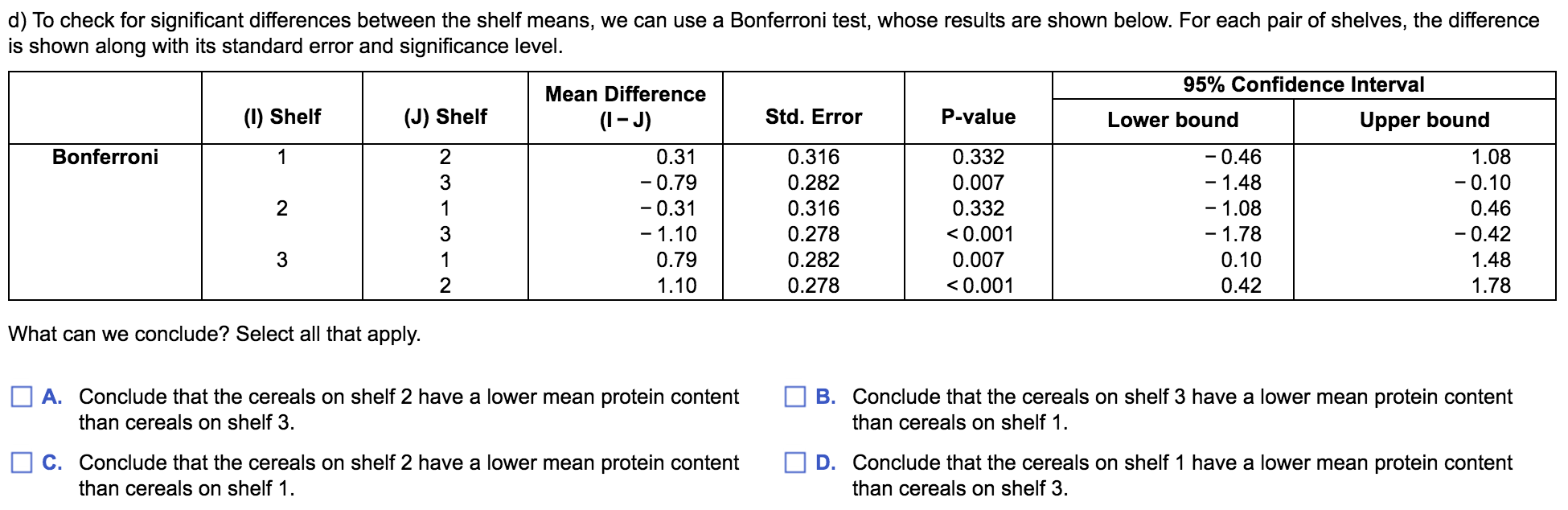The width and height of the screenshot is (1568, 510).
Task: Select the answer text about shelf 3 lower than shelf 1
Action: point(1182,409)
